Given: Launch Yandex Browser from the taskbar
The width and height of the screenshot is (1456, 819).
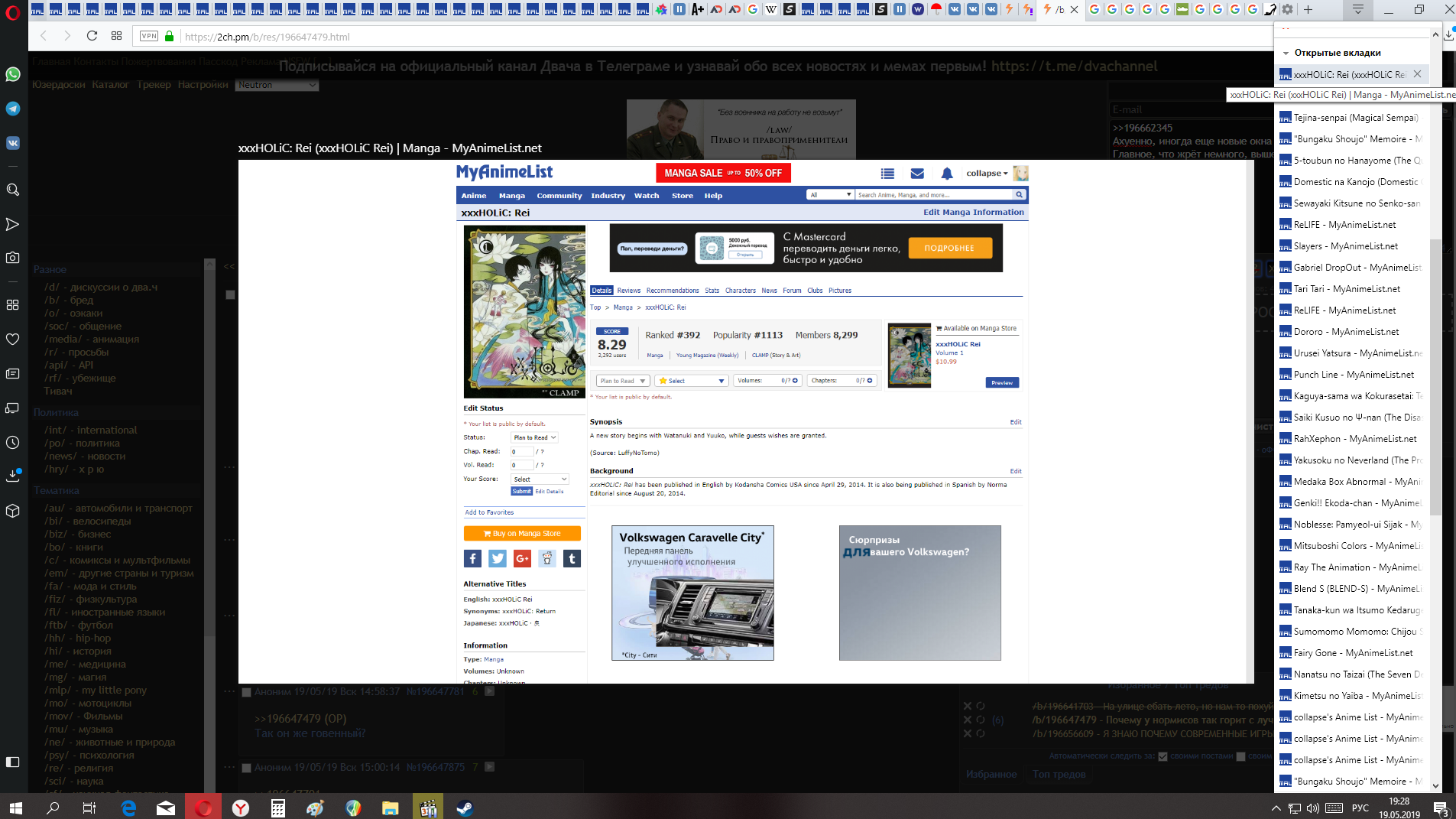Looking at the screenshot, I should (x=240, y=808).
